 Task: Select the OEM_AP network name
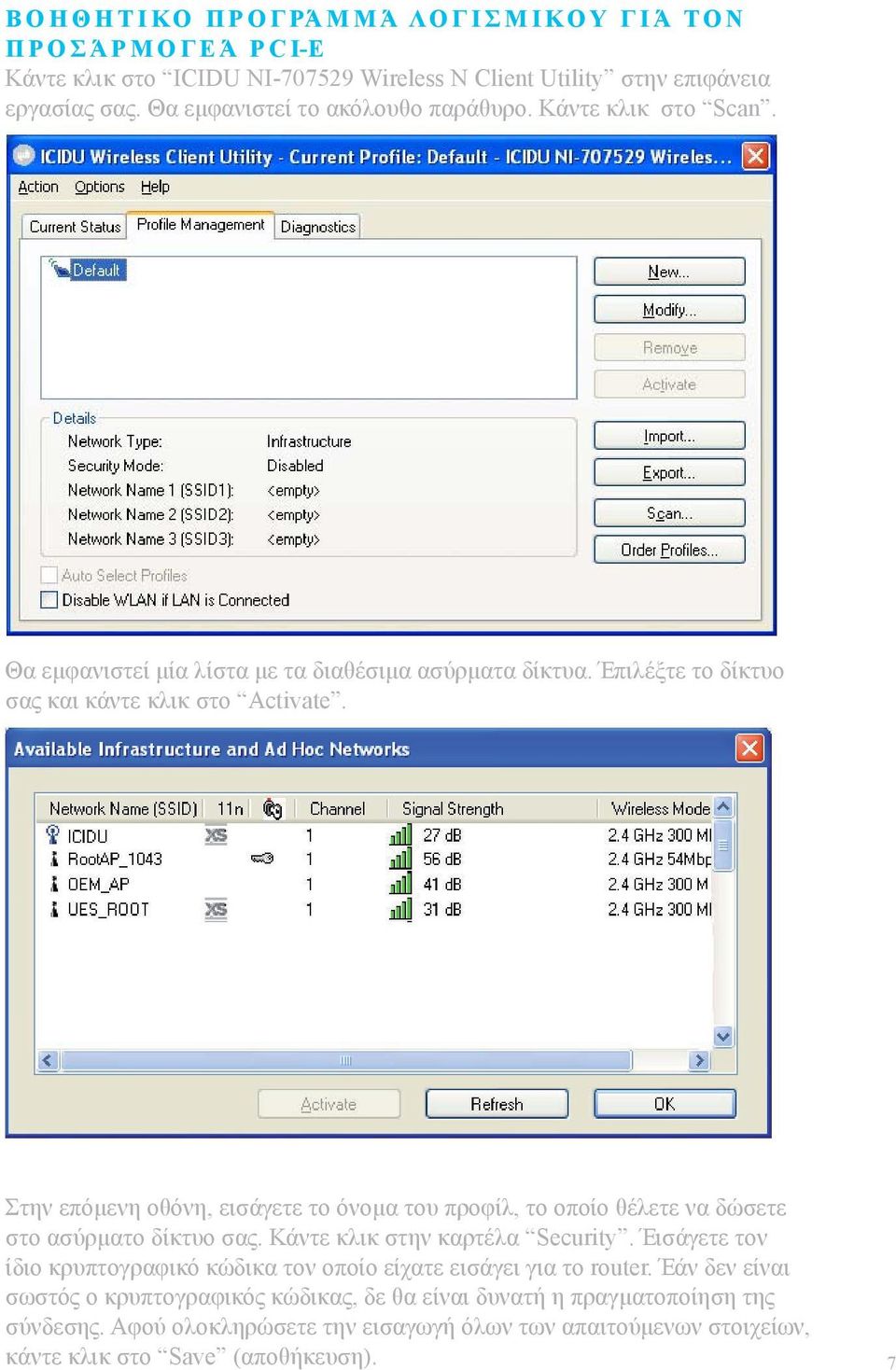click(x=98, y=884)
